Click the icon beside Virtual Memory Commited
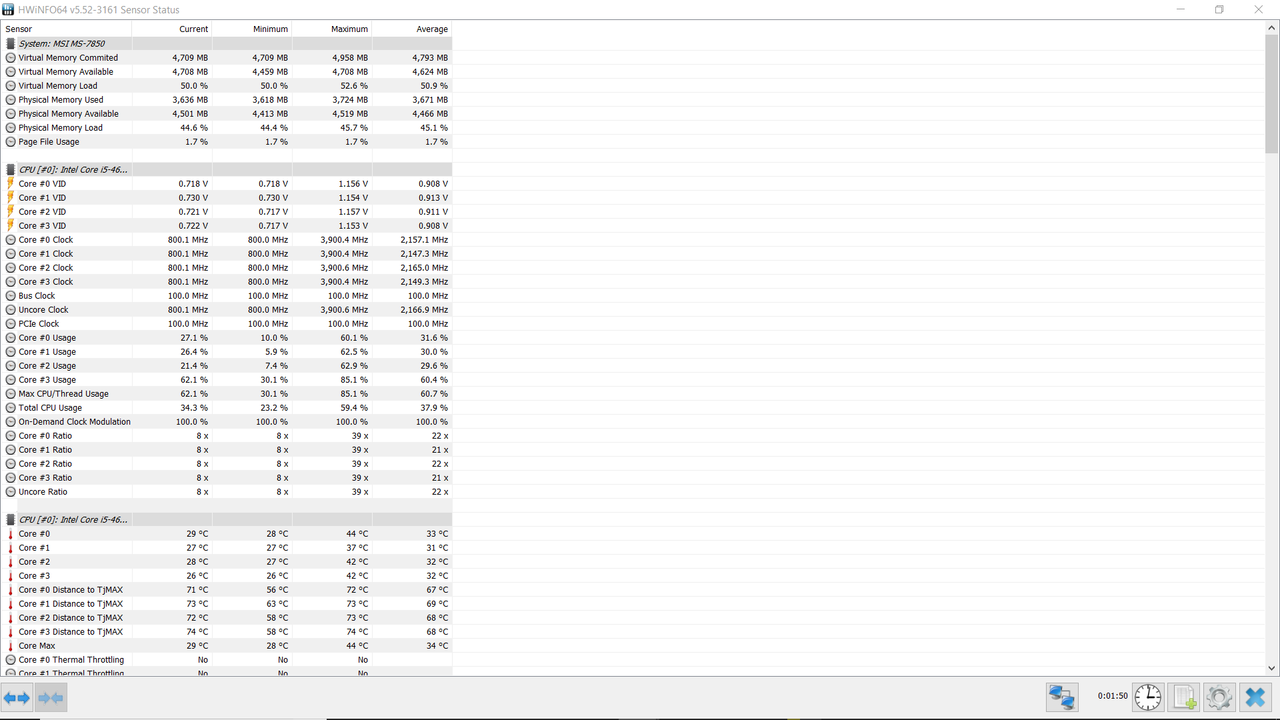Viewport: 1280px width, 720px height. (10, 58)
